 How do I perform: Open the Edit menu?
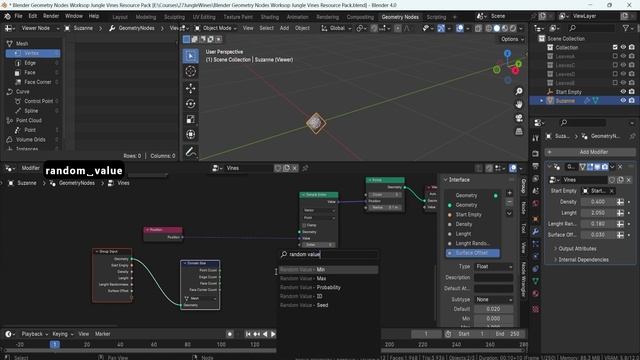(x=33, y=16)
